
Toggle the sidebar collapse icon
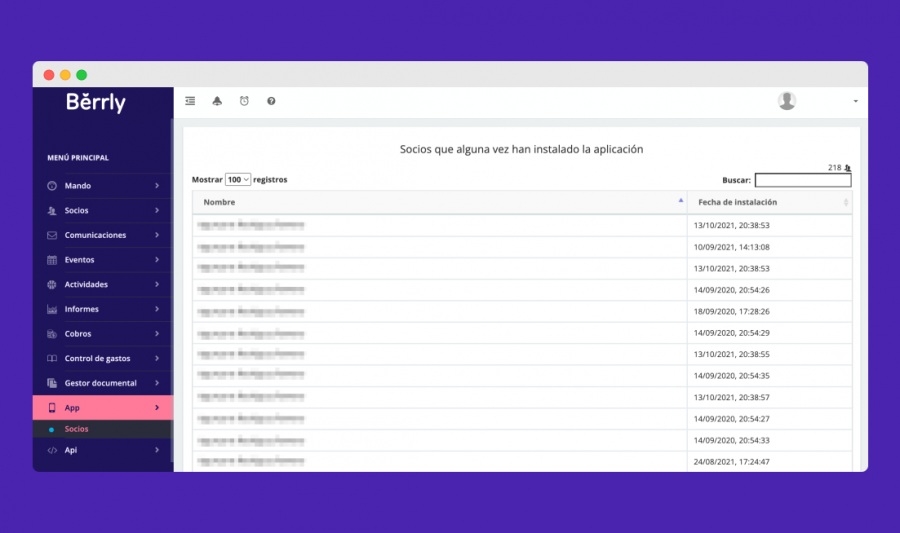pyautogui.click(x=190, y=101)
